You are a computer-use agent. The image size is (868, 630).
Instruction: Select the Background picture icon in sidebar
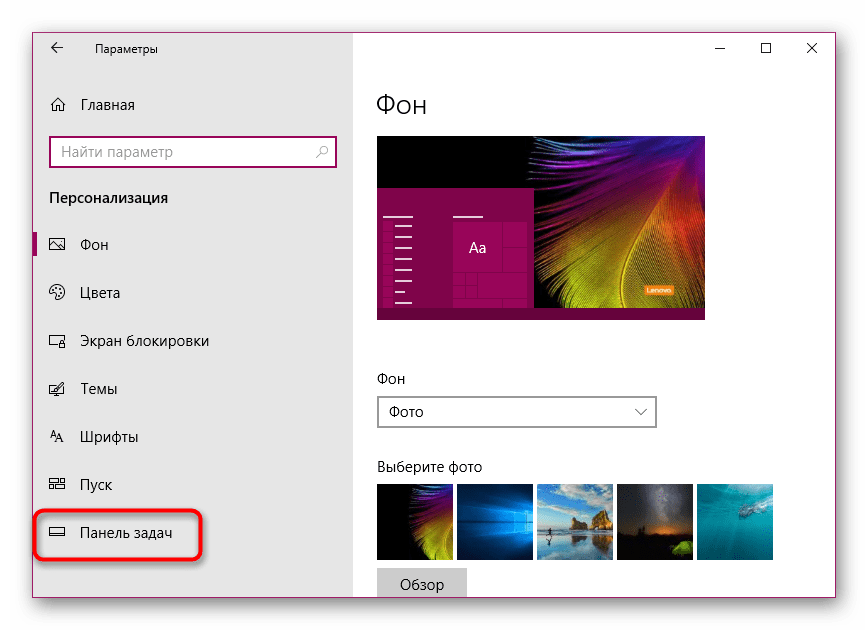pyautogui.click(x=57, y=245)
